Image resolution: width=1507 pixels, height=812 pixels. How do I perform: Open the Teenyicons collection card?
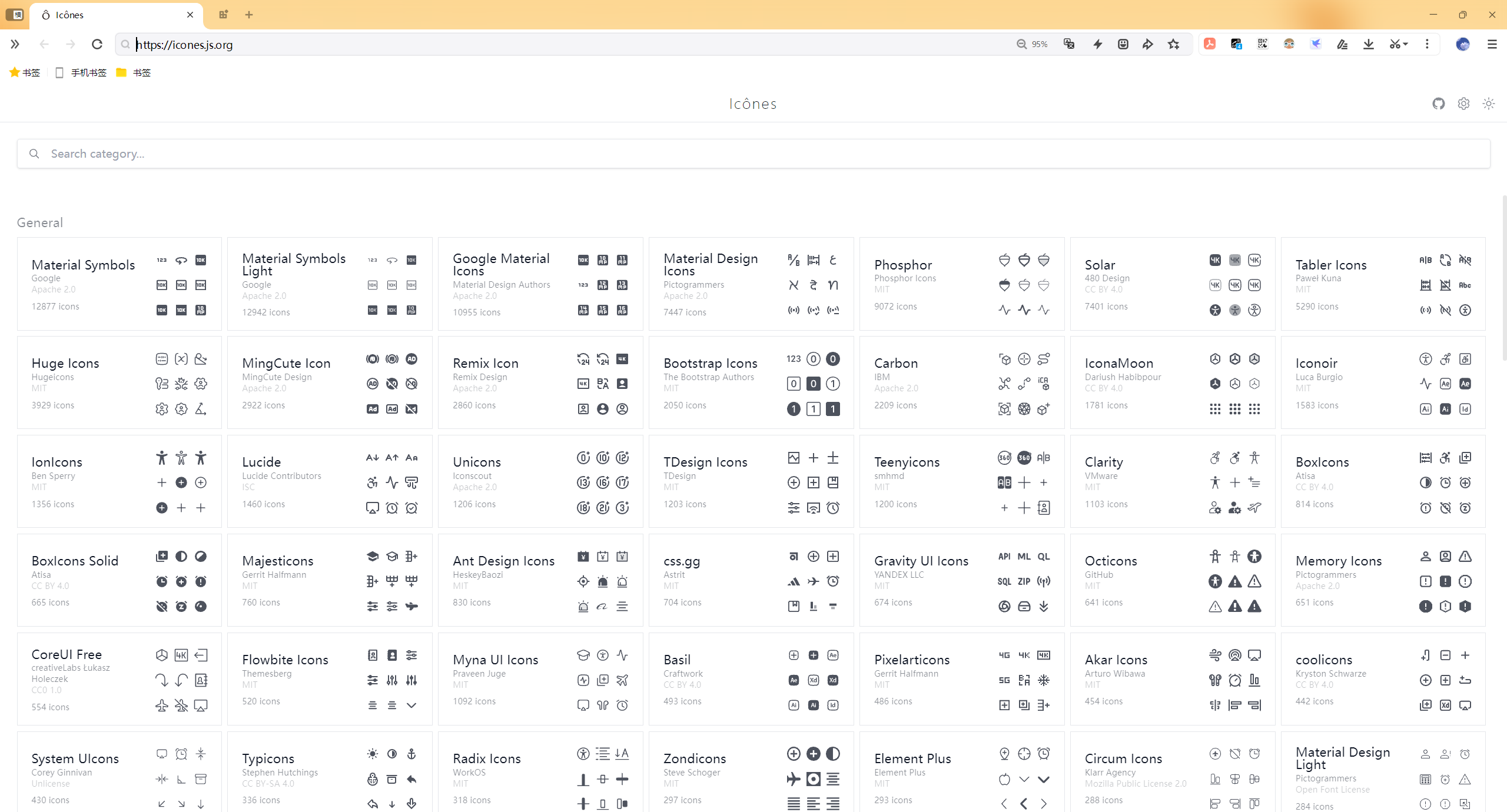[962, 481]
